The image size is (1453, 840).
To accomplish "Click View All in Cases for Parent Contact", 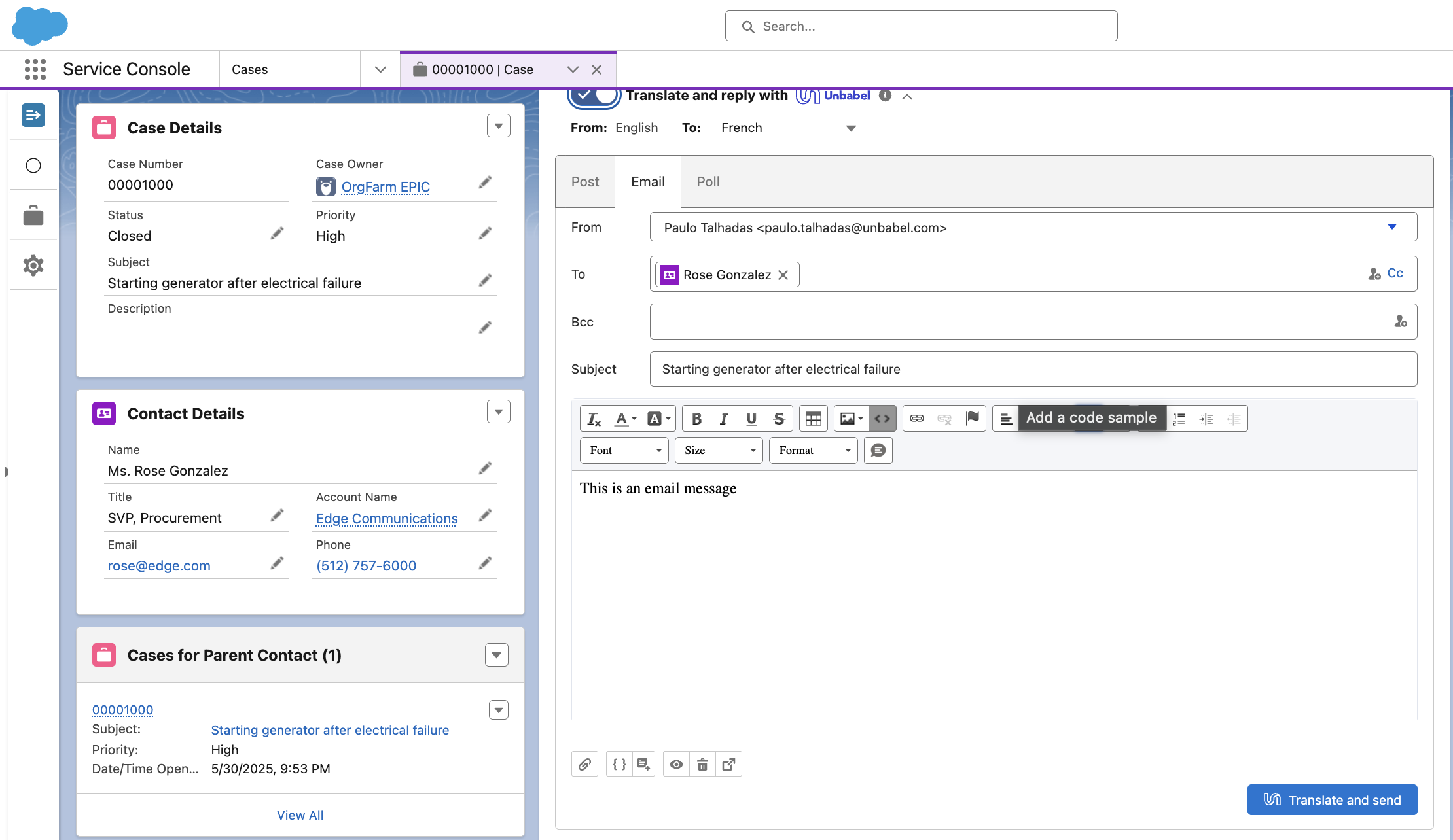I will tap(300, 815).
